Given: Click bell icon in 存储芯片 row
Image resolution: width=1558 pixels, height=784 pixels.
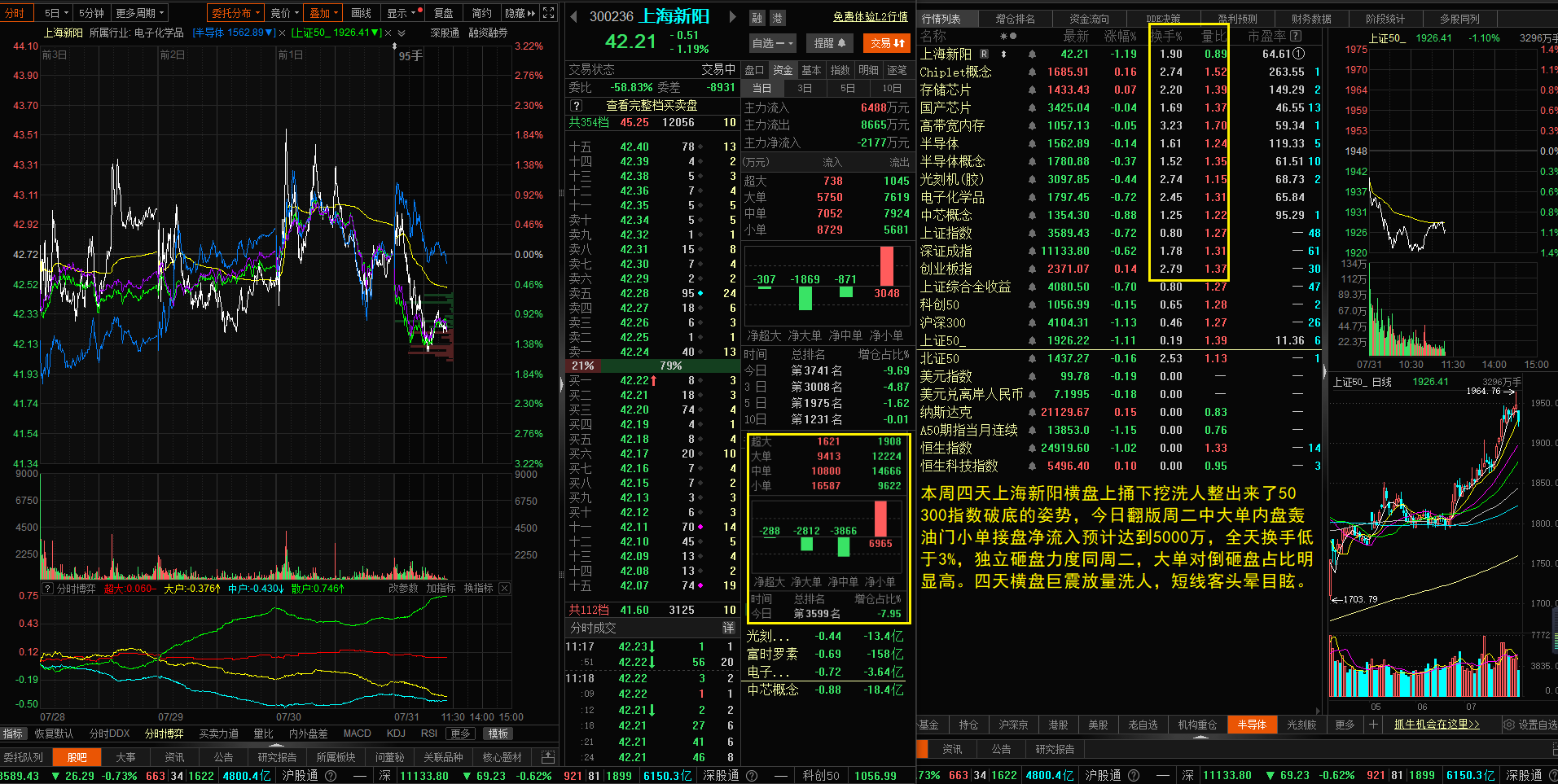Looking at the screenshot, I should 1032,90.
